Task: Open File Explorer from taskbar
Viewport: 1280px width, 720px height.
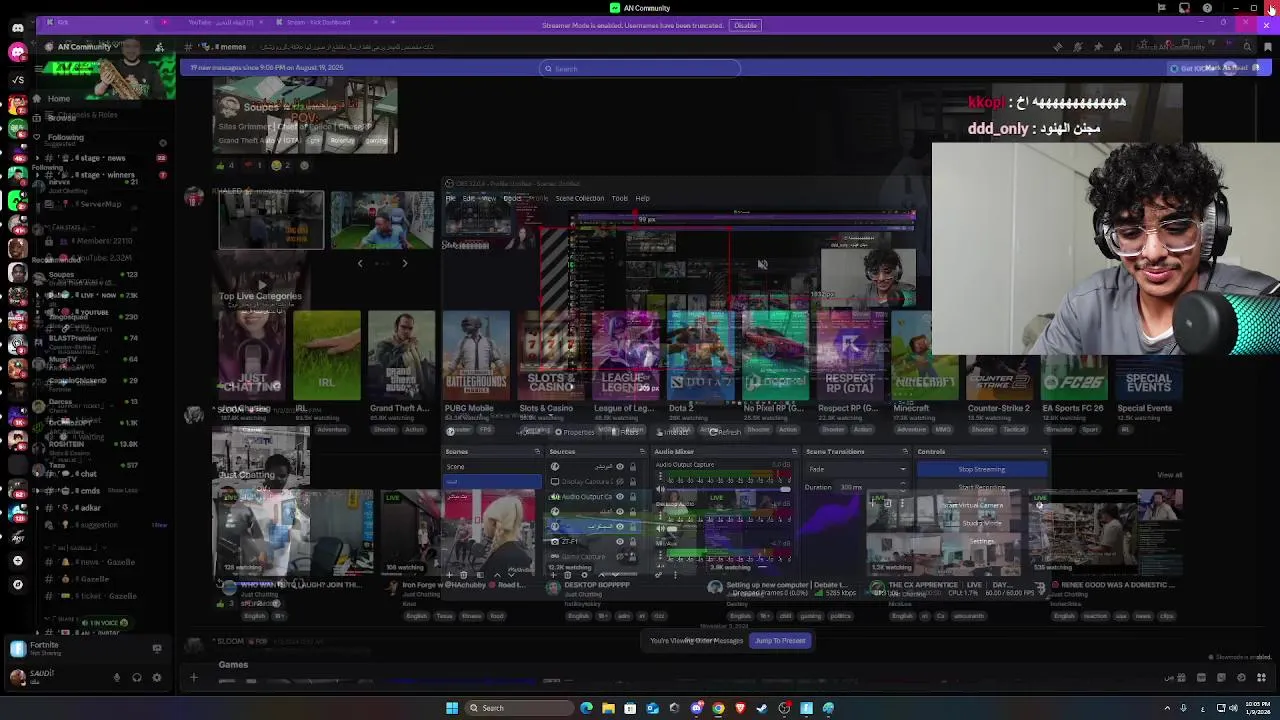Action: coord(608,708)
